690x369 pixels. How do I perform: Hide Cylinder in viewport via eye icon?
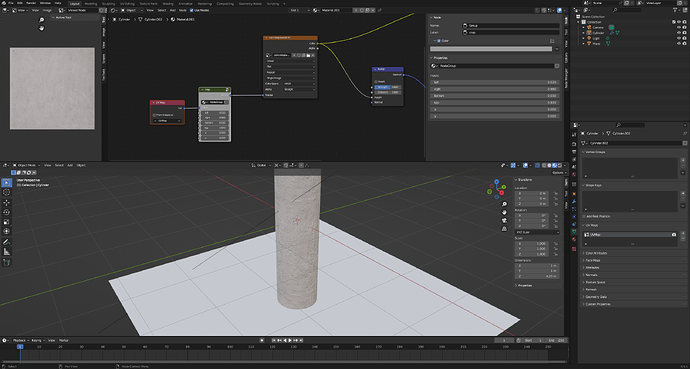click(679, 33)
